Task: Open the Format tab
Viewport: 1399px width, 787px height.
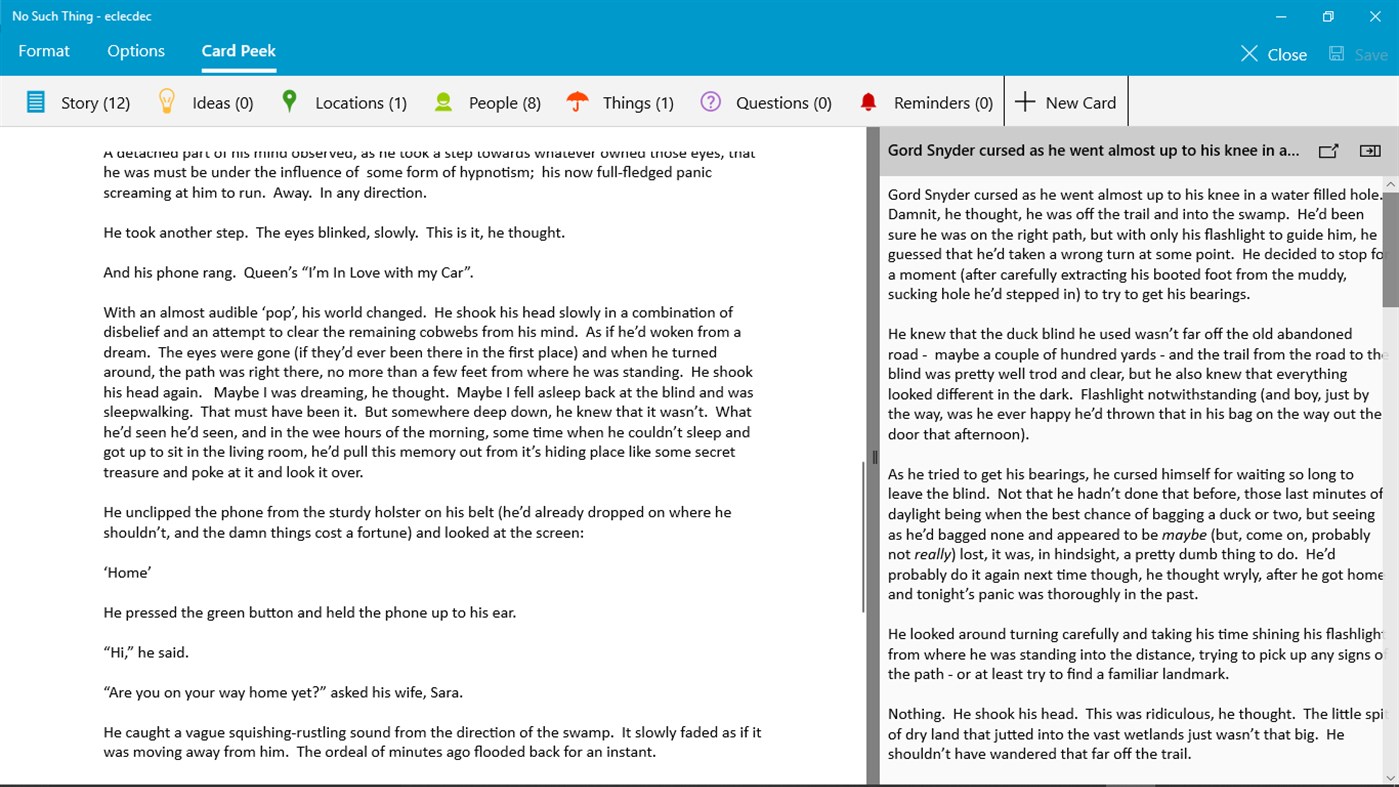Action: (x=44, y=51)
